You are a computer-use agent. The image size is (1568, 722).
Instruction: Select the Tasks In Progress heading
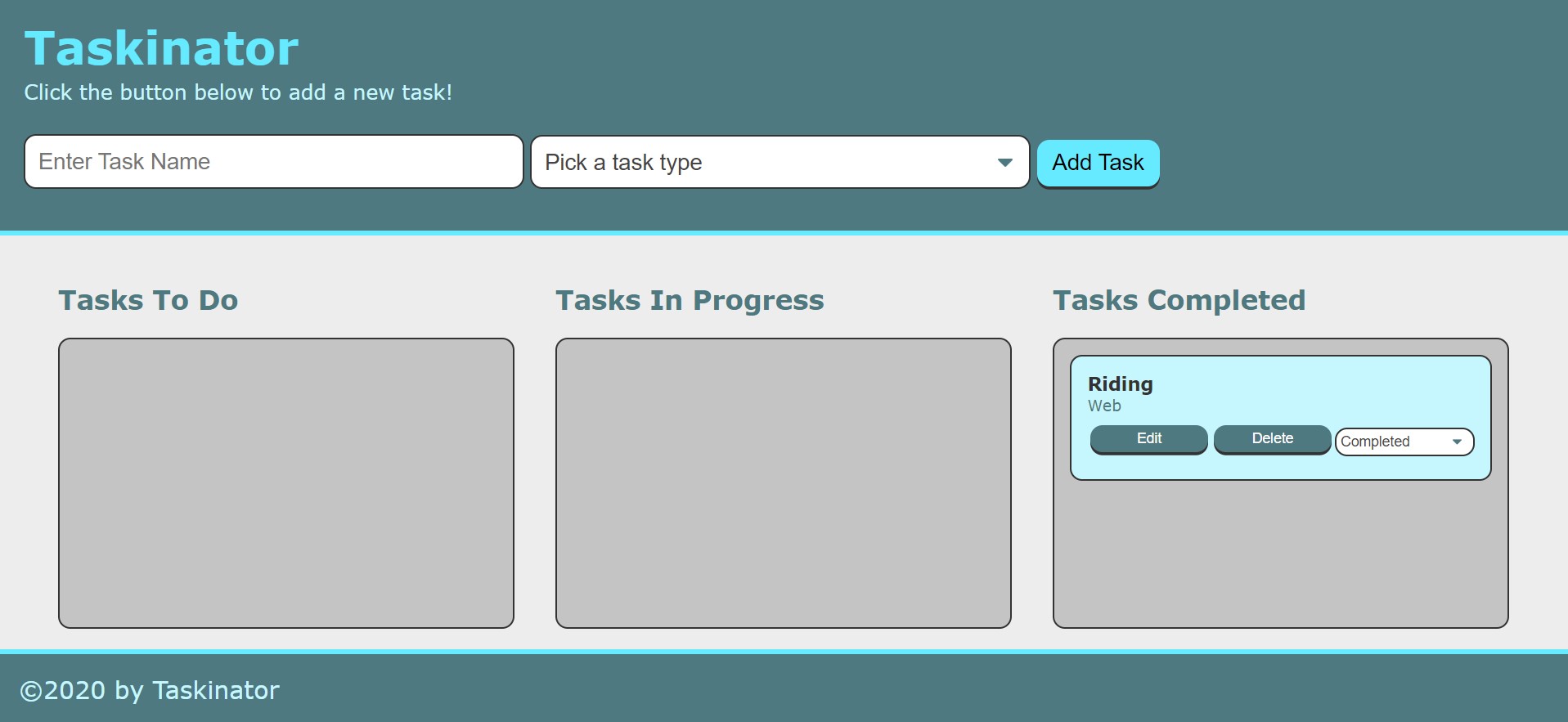[x=690, y=300]
